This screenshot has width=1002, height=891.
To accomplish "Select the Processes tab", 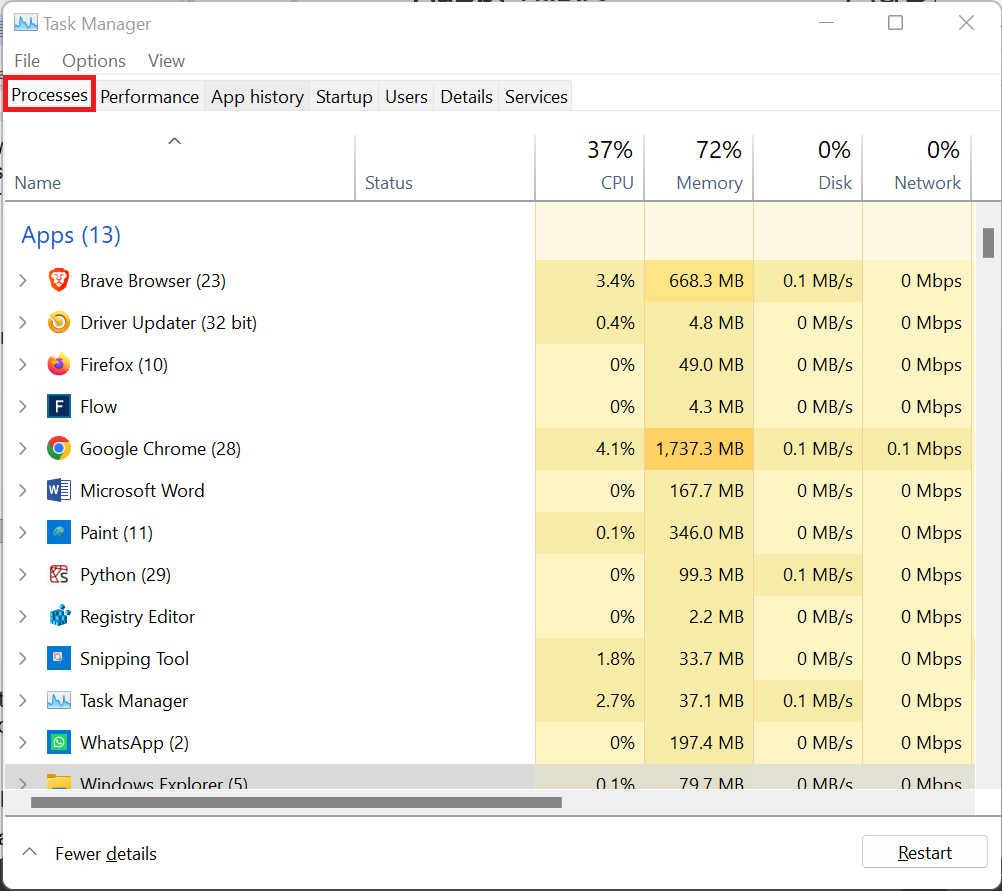I will tap(49, 95).
